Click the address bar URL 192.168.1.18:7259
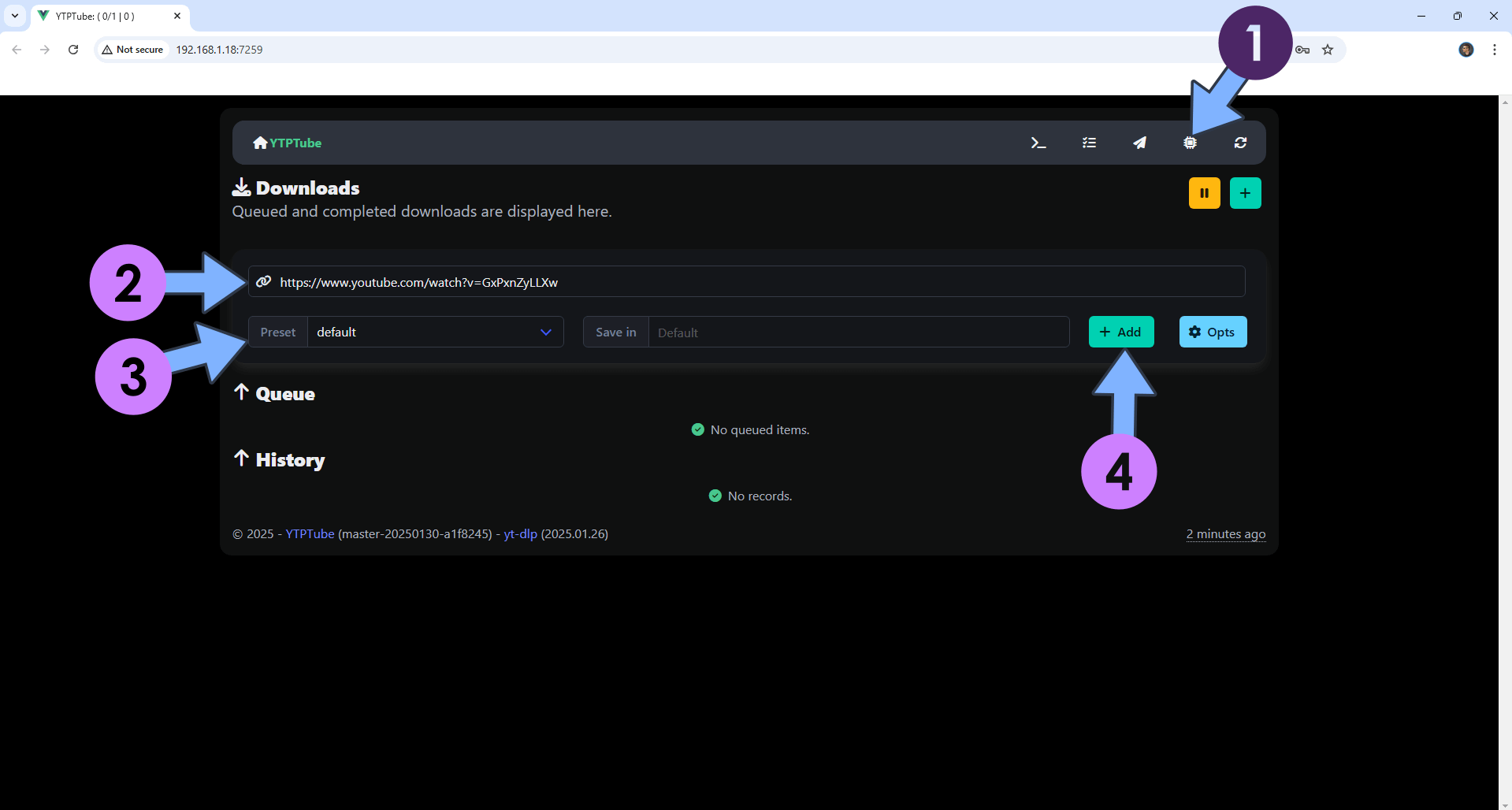The width and height of the screenshot is (1512, 810). tap(219, 50)
